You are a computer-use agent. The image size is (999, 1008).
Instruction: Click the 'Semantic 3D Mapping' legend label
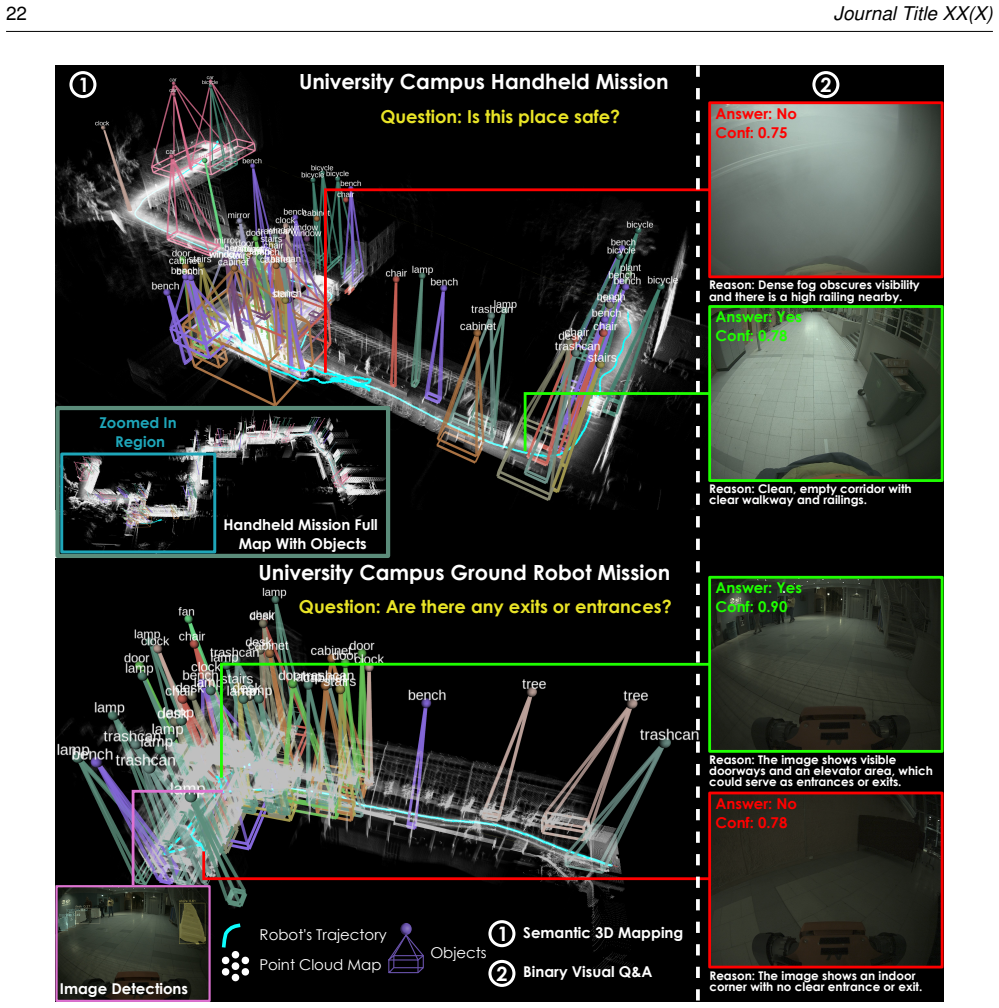(602, 933)
